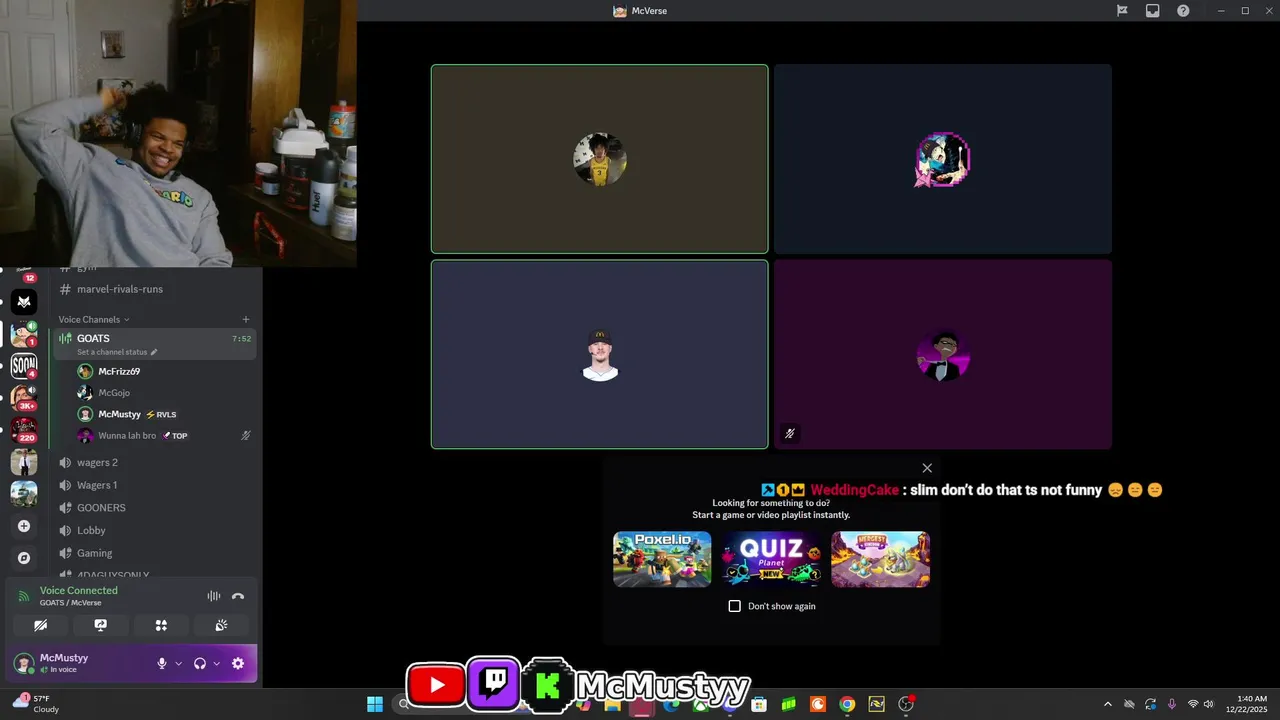Create a channel with the plus icon

coord(246,320)
